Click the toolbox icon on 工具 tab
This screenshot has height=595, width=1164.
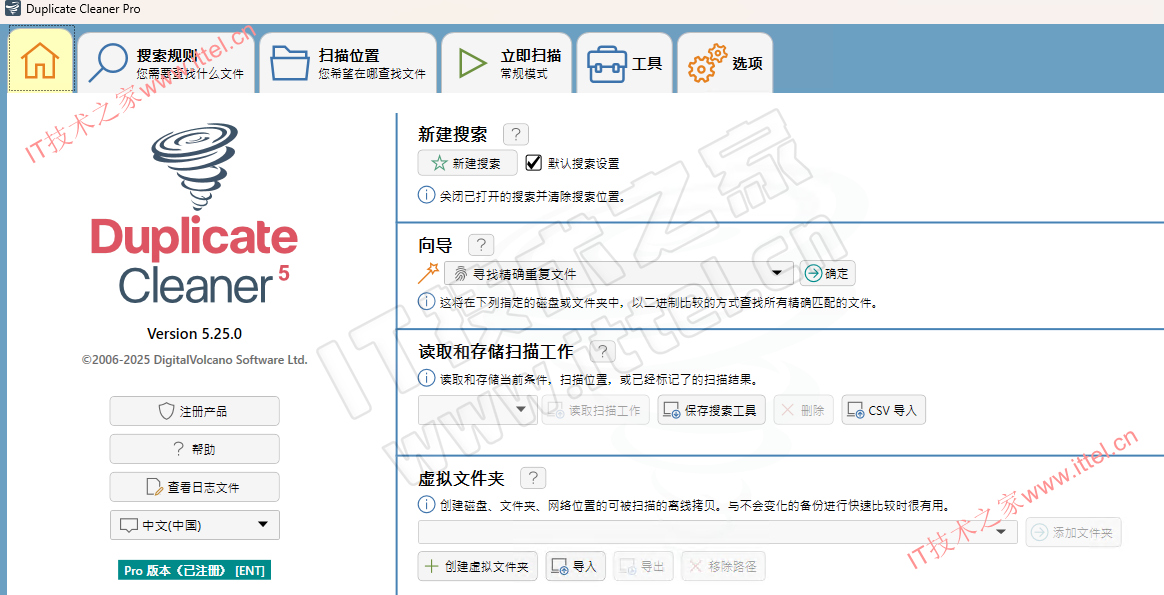[606, 64]
